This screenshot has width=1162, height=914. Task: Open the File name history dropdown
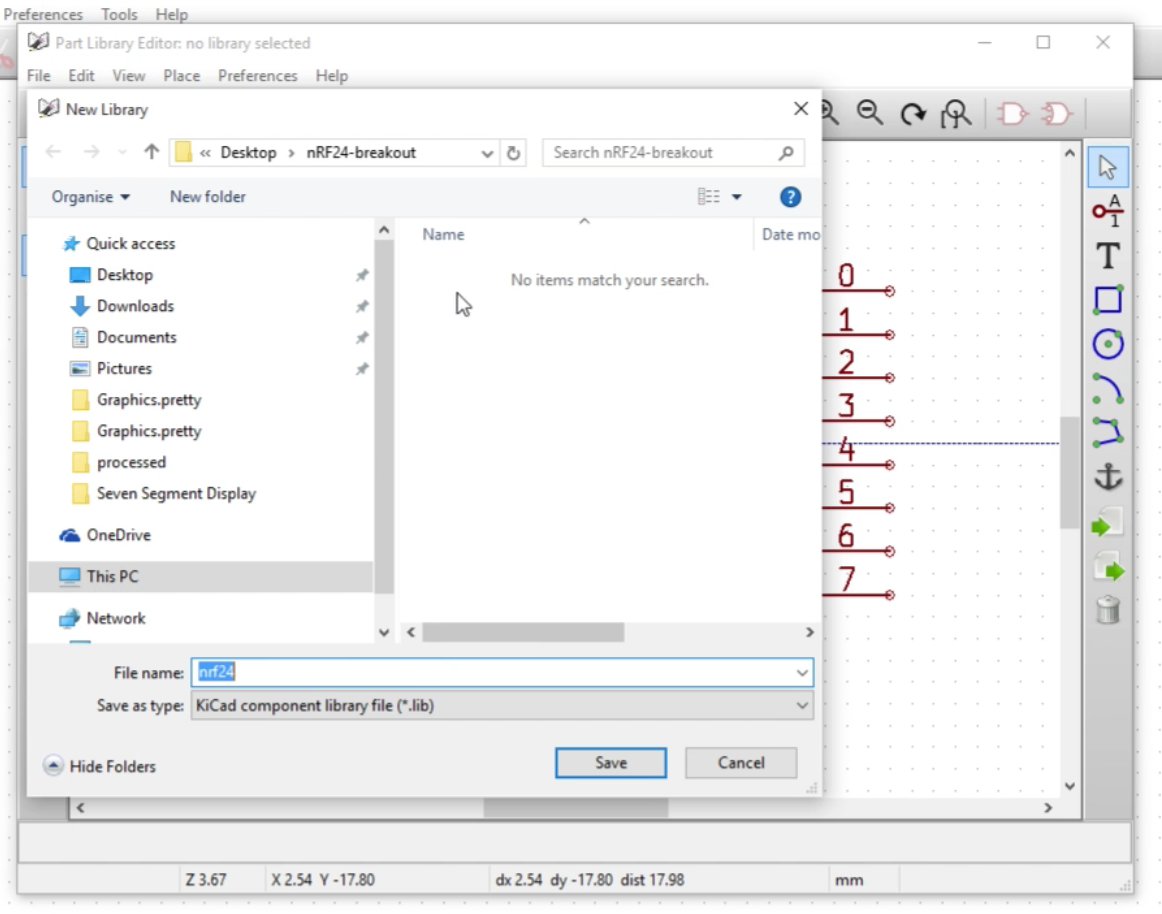pos(802,672)
